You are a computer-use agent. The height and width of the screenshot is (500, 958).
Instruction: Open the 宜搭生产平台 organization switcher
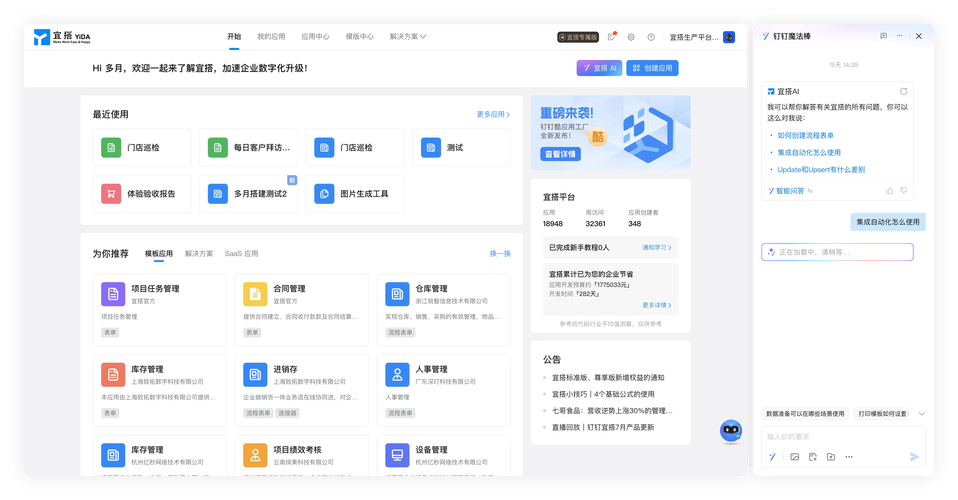694,37
